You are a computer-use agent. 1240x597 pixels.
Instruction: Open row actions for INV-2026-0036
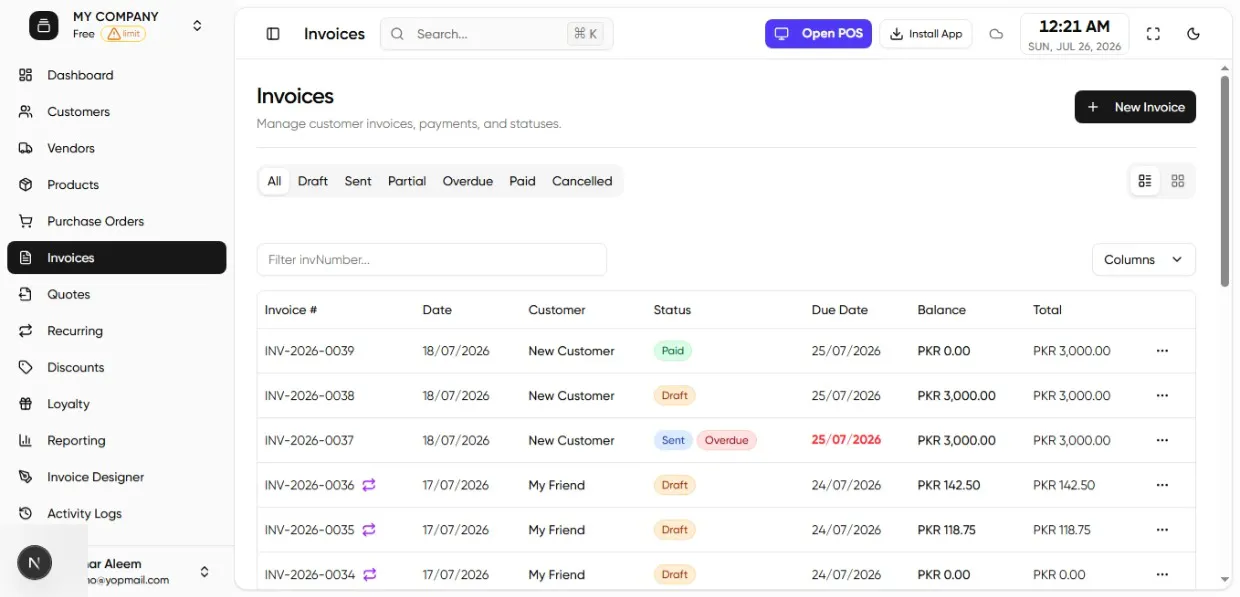[x=1162, y=485]
